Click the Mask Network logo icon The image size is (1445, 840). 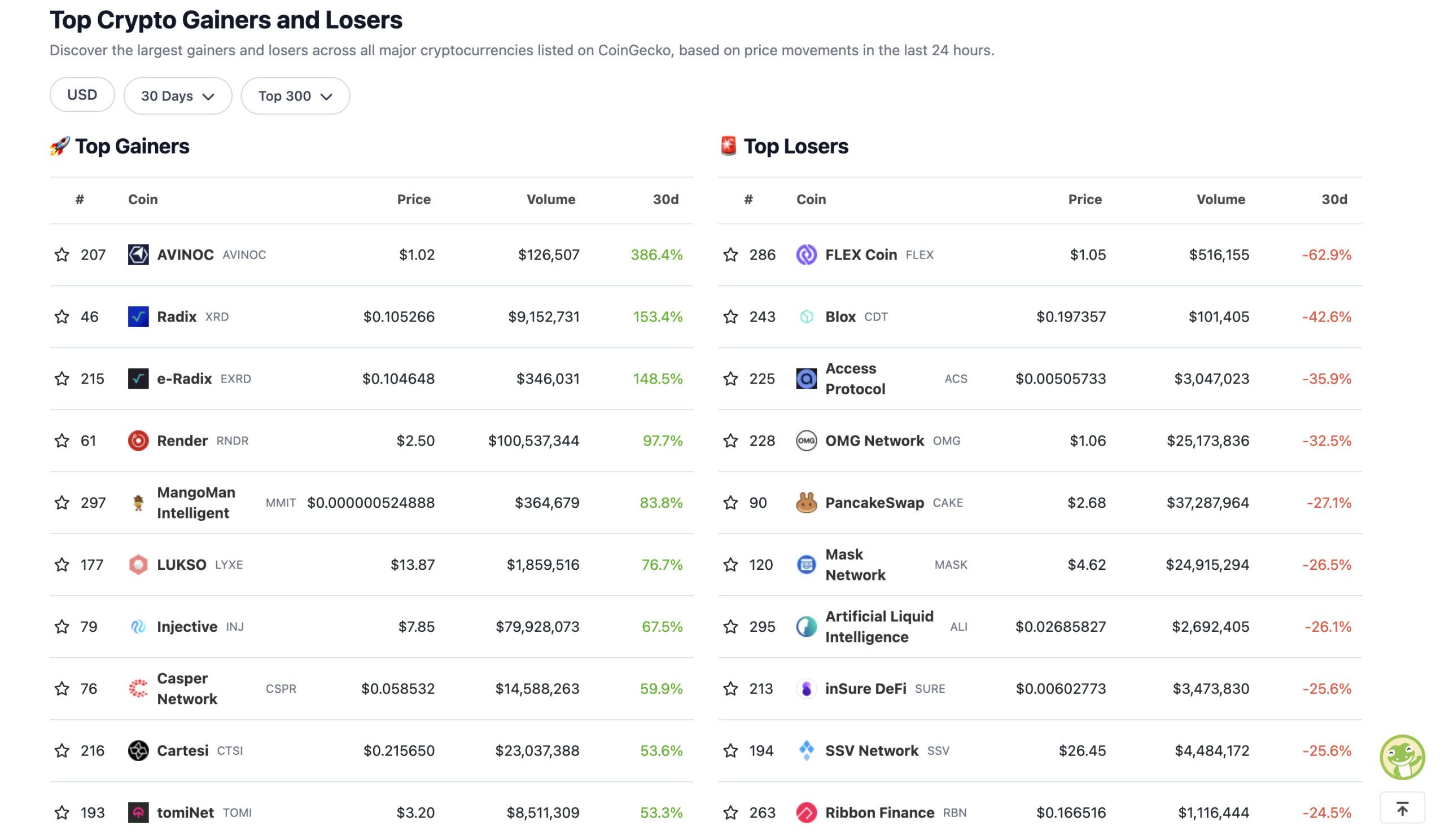(x=806, y=564)
